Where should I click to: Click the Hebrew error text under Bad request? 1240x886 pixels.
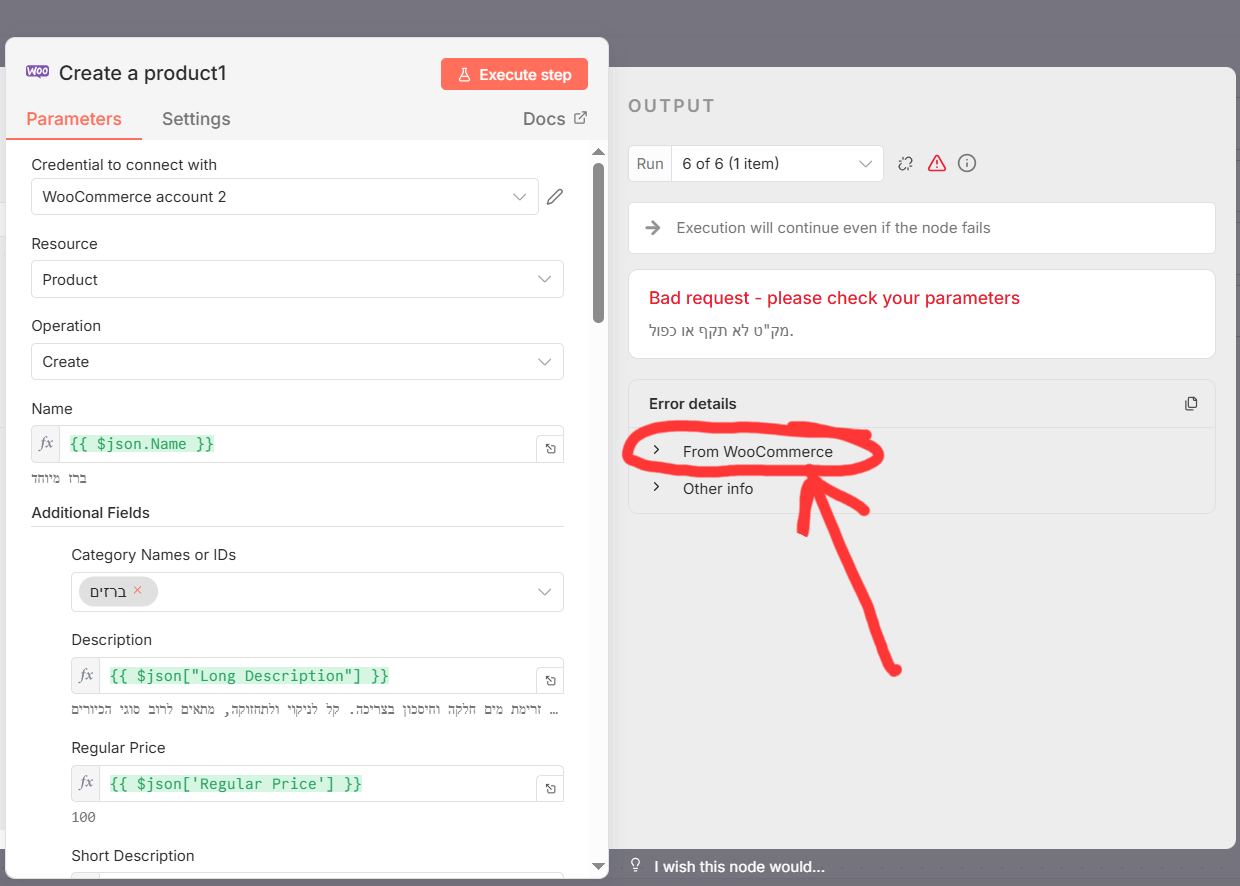[x=721, y=330]
